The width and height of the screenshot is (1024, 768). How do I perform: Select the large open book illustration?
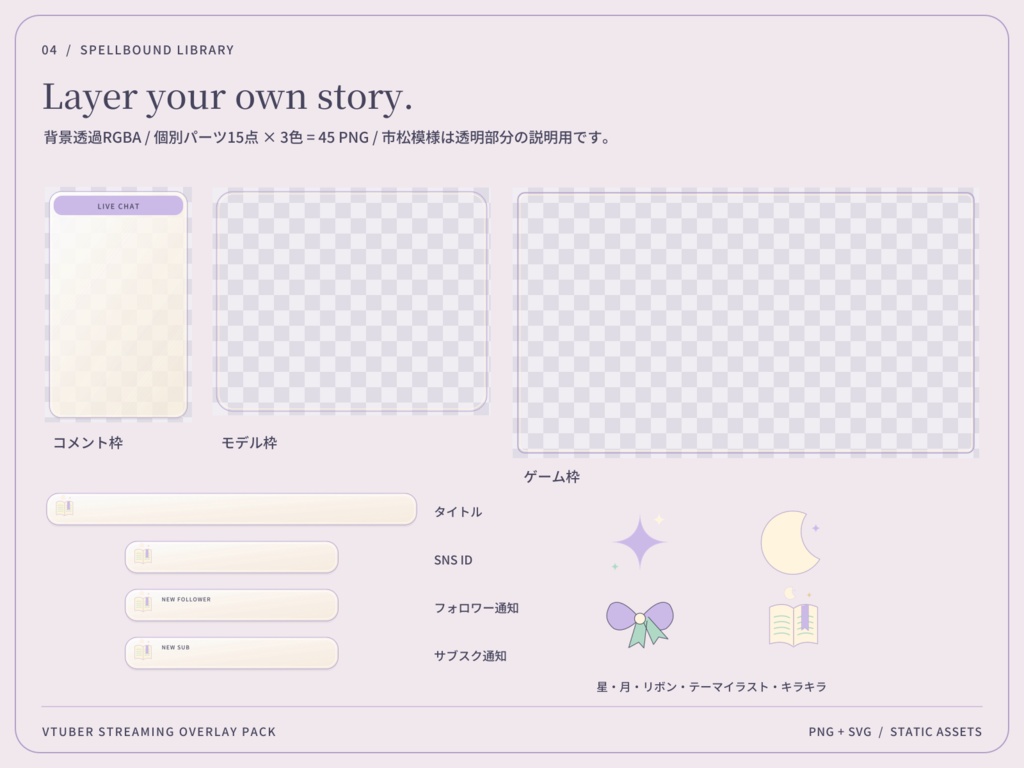793,618
